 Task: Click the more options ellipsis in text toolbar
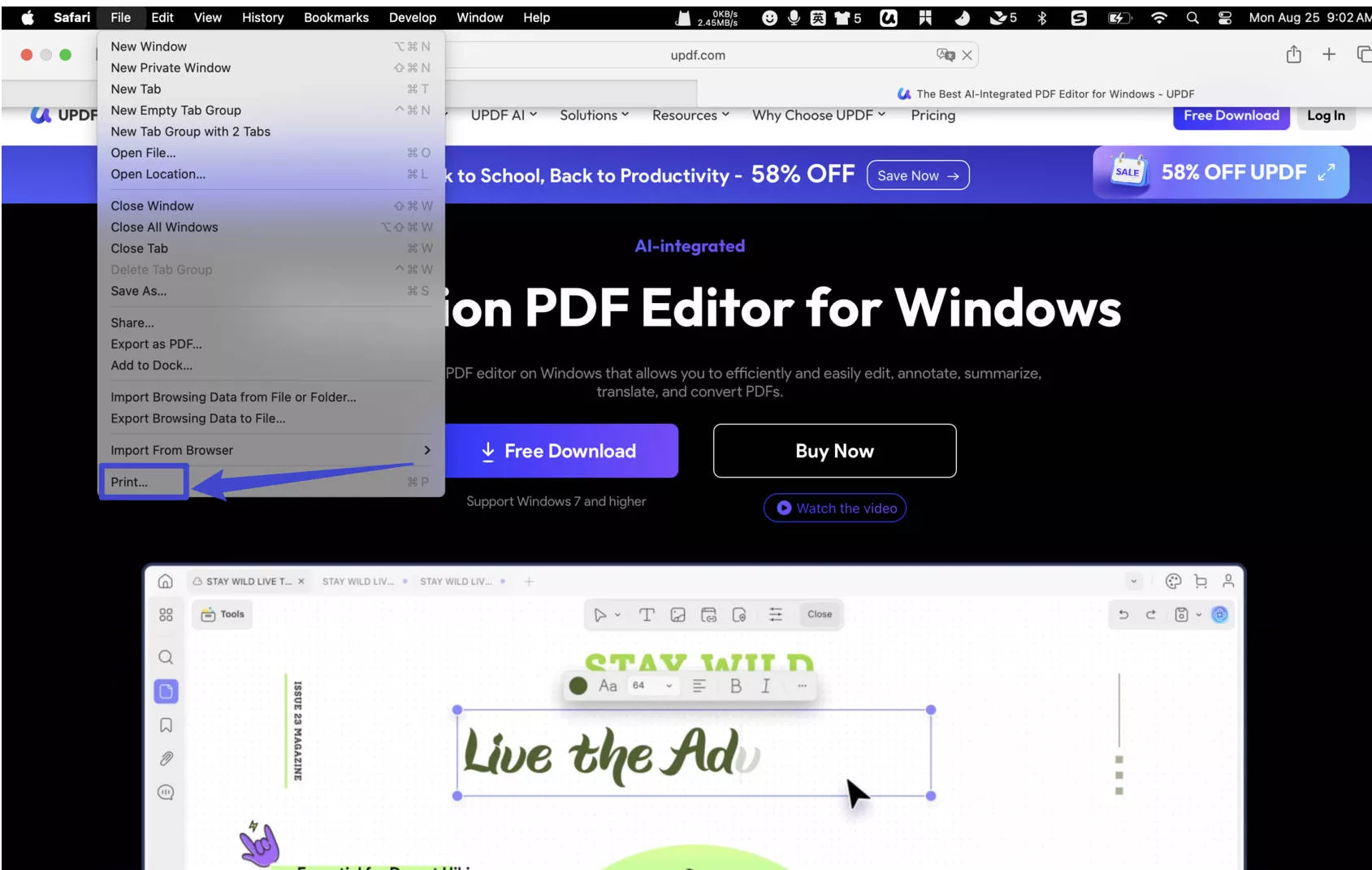pyautogui.click(x=802, y=686)
